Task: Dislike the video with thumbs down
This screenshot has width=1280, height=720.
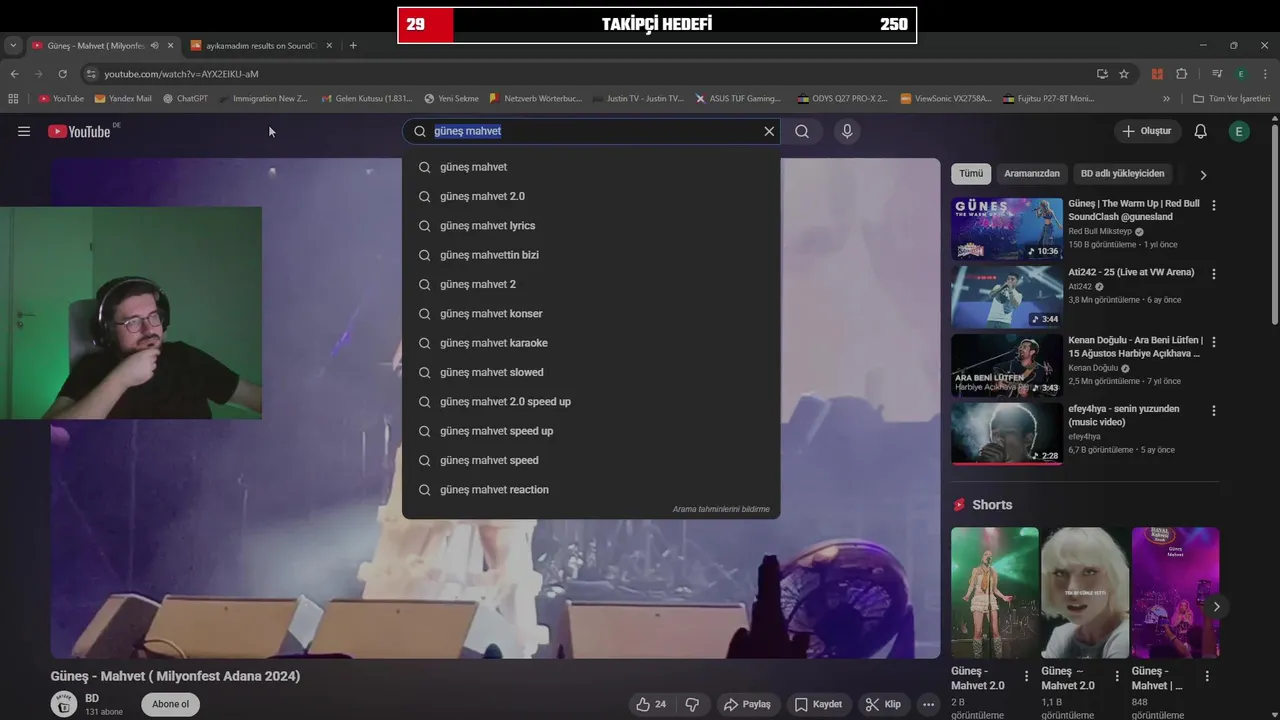Action: pos(692,704)
